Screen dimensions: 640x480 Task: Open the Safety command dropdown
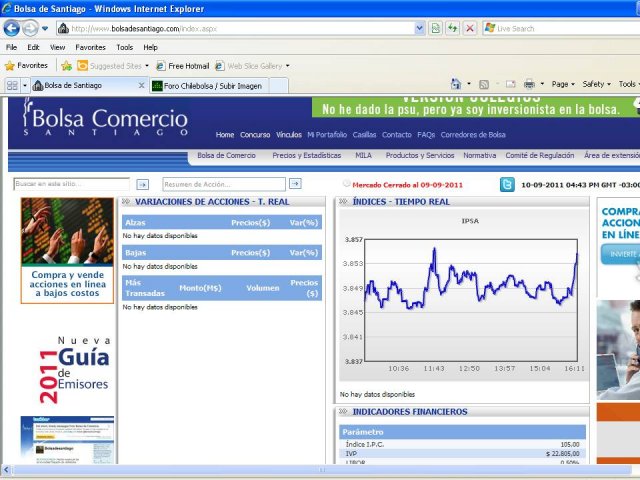[596, 84]
